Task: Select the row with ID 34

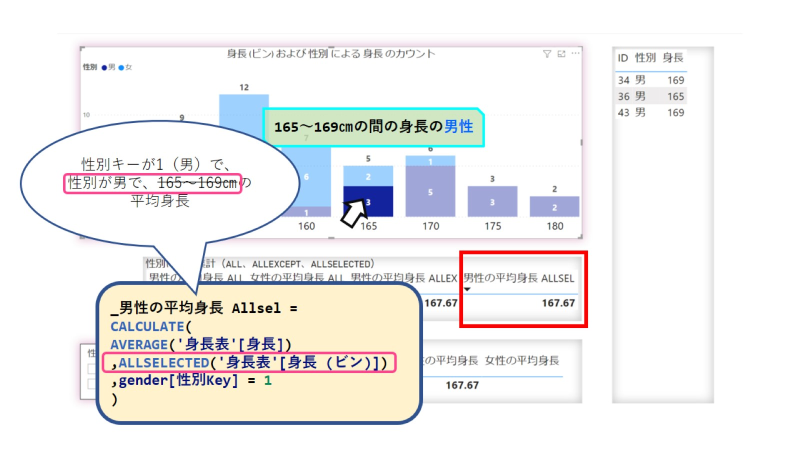Action: tap(651, 80)
